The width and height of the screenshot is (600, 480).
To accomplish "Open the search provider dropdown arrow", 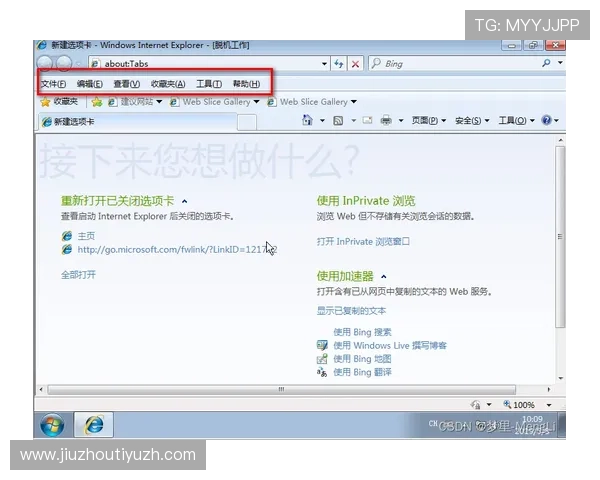I will (x=560, y=63).
